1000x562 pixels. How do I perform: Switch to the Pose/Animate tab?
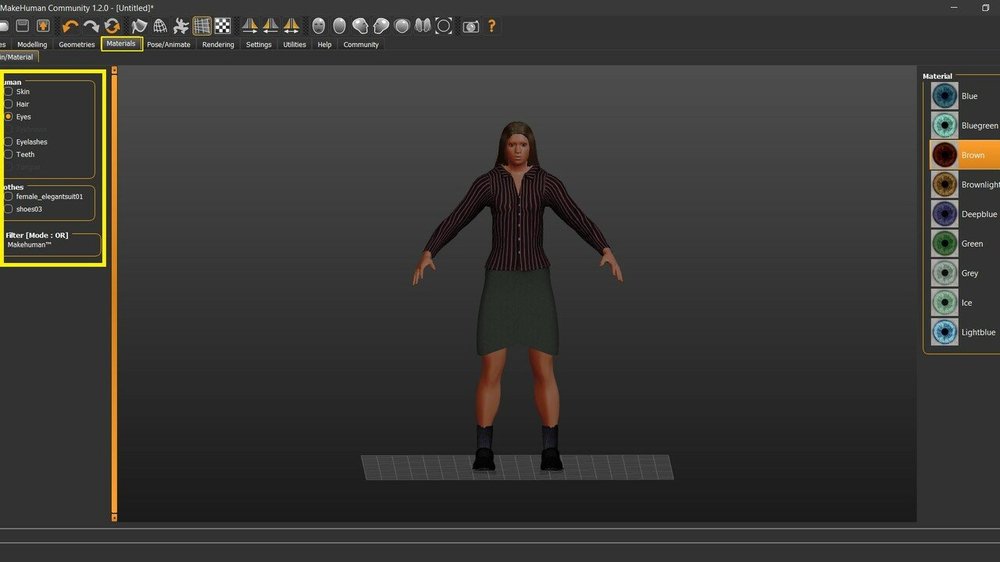click(x=170, y=45)
